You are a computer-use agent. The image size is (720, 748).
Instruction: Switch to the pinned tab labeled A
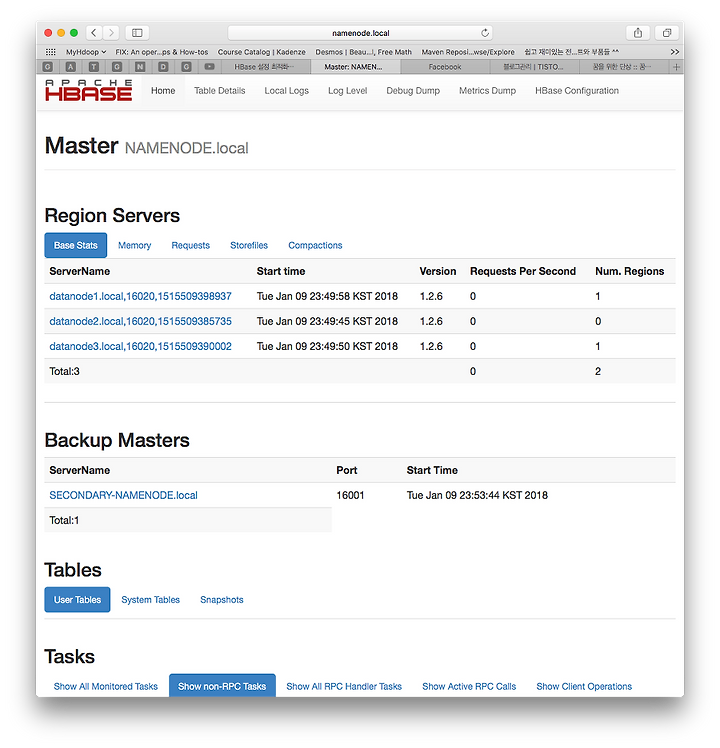[71, 67]
